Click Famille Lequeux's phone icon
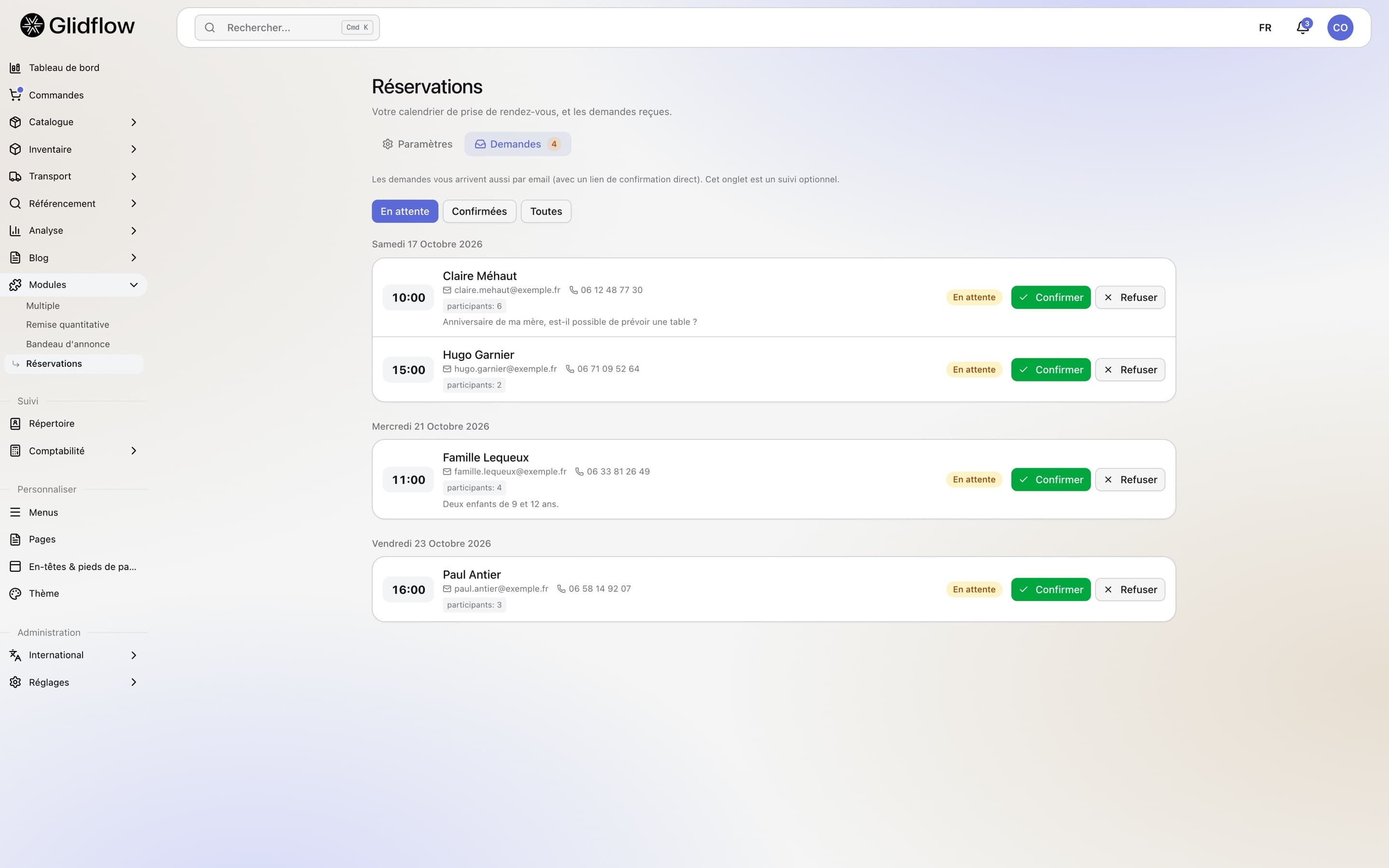 point(580,471)
